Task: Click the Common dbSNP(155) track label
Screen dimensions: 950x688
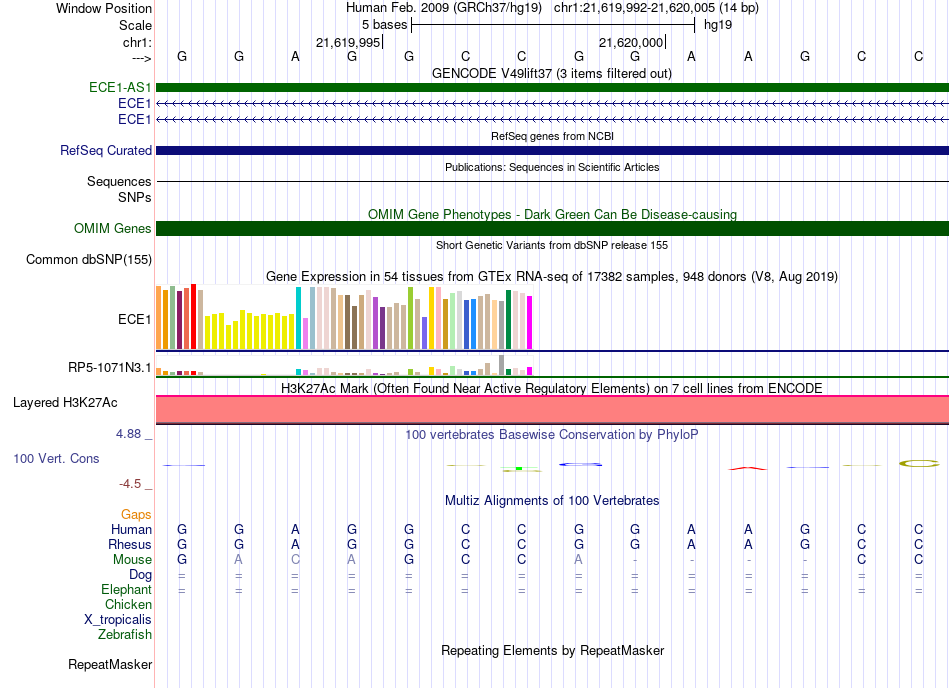Action: pos(88,259)
